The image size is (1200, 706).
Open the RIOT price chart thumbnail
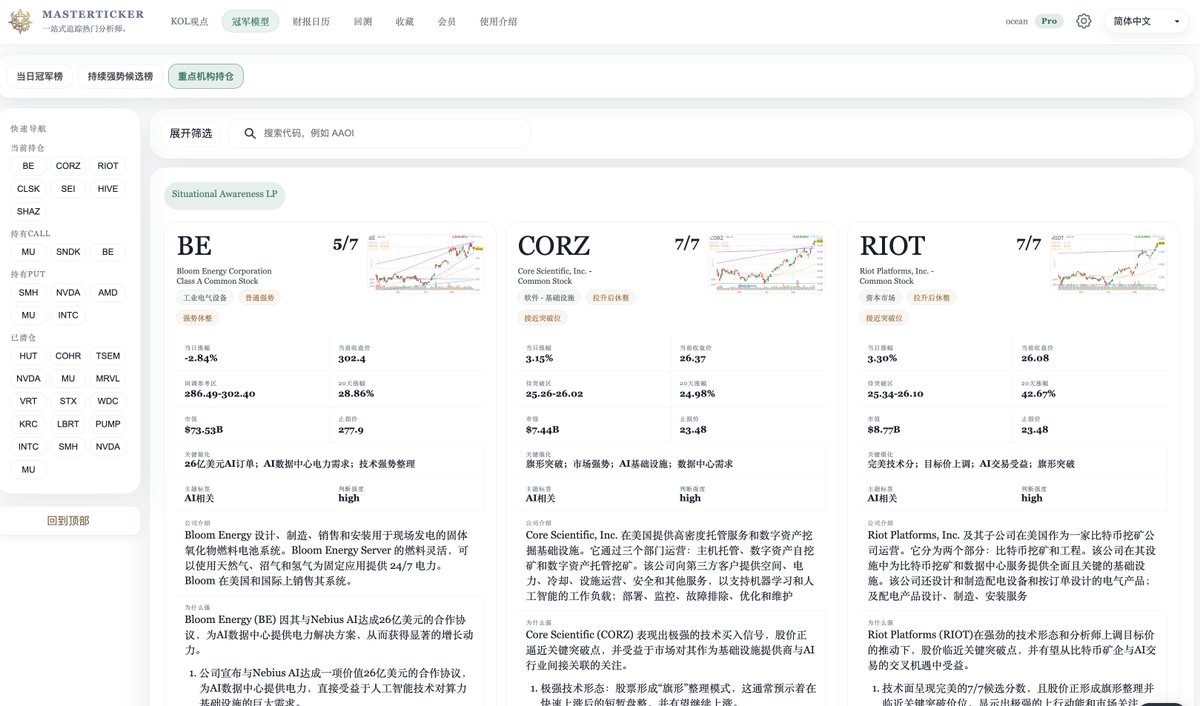(1108, 262)
